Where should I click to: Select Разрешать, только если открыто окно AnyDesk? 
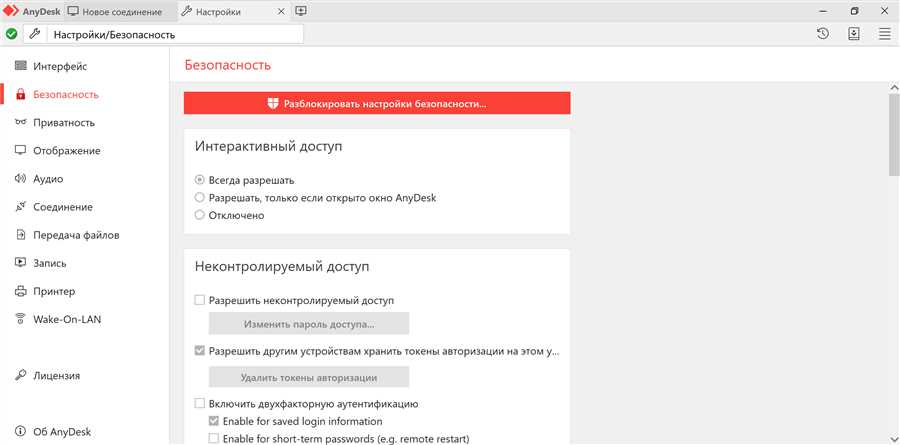point(200,198)
